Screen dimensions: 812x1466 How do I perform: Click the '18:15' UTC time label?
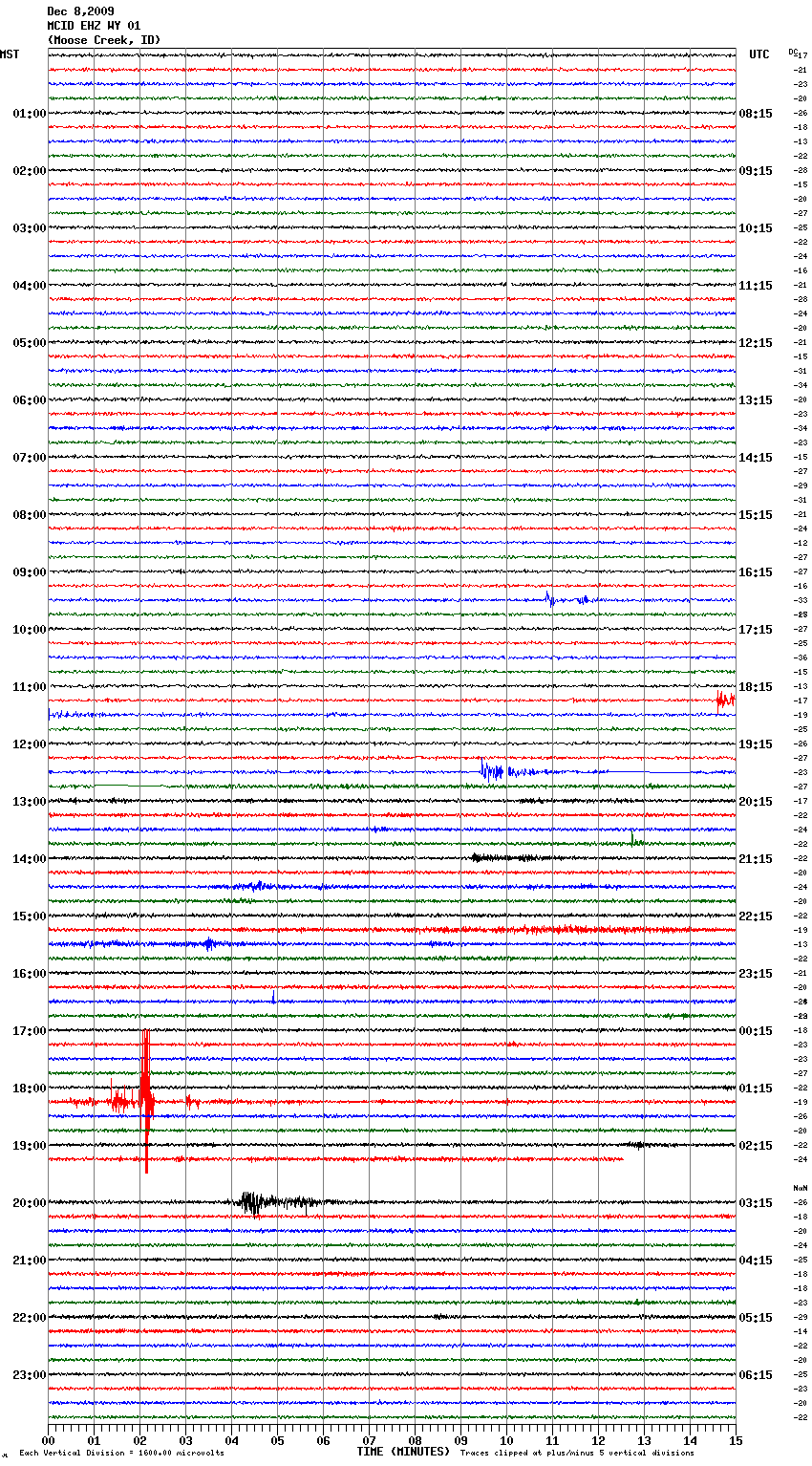756,687
